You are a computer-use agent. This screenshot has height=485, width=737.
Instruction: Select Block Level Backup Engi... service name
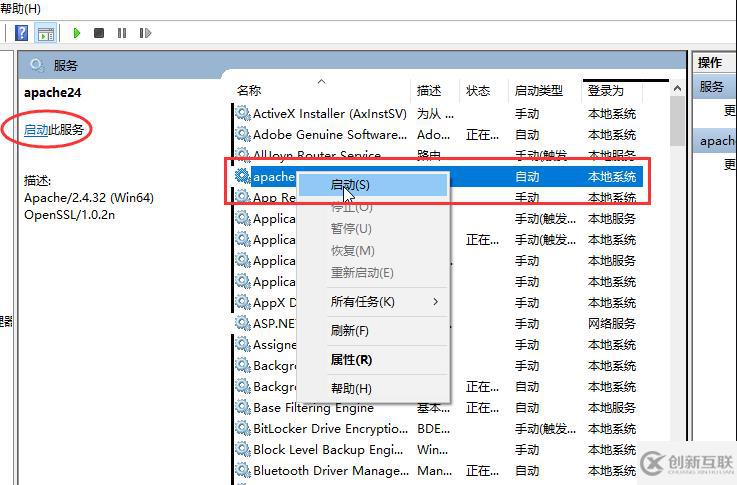click(328, 450)
